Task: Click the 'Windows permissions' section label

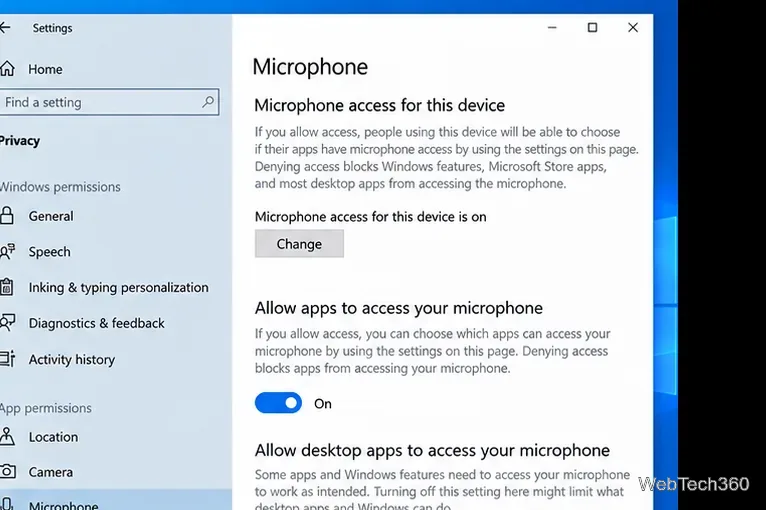Action: pyautogui.click(x=60, y=187)
